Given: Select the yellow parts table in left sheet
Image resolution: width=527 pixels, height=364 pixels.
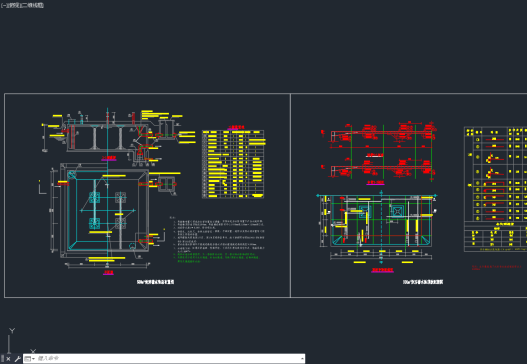Looking at the screenshot, I should point(233,164).
